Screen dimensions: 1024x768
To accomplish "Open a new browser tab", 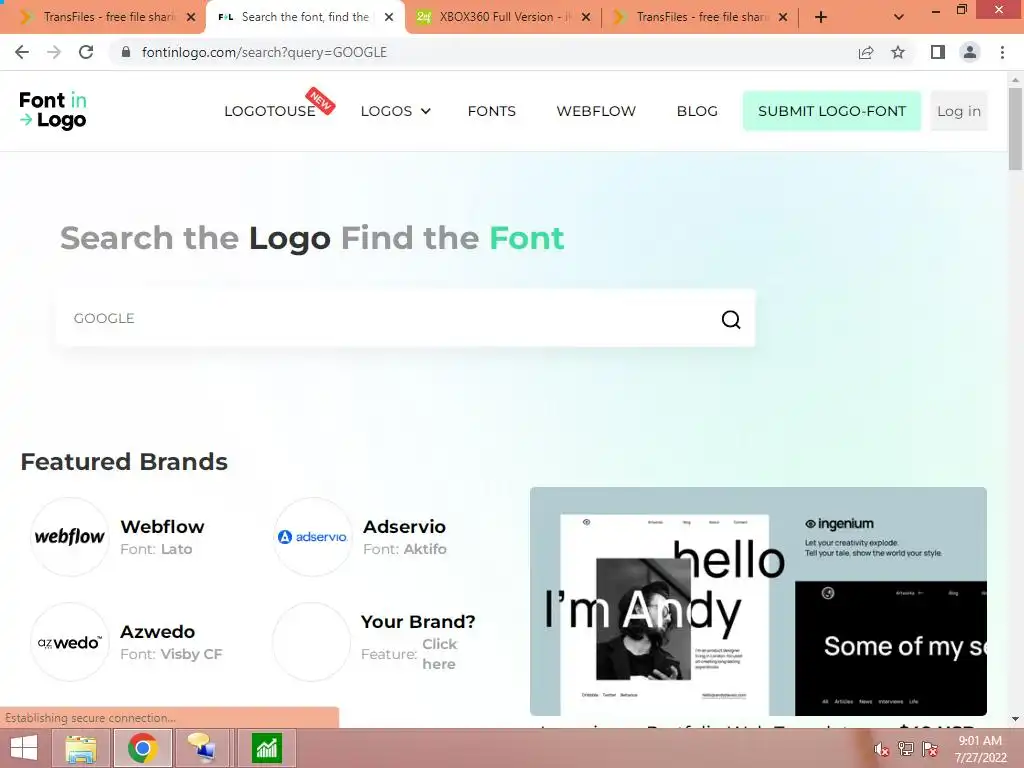I will point(821,17).
